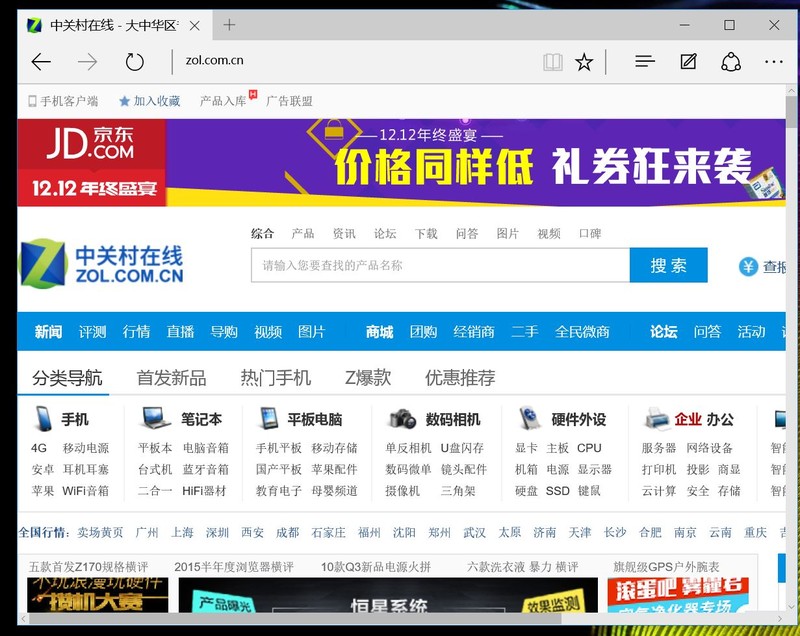Open 新闻 in the blue navigation bar

click(48, 332)
